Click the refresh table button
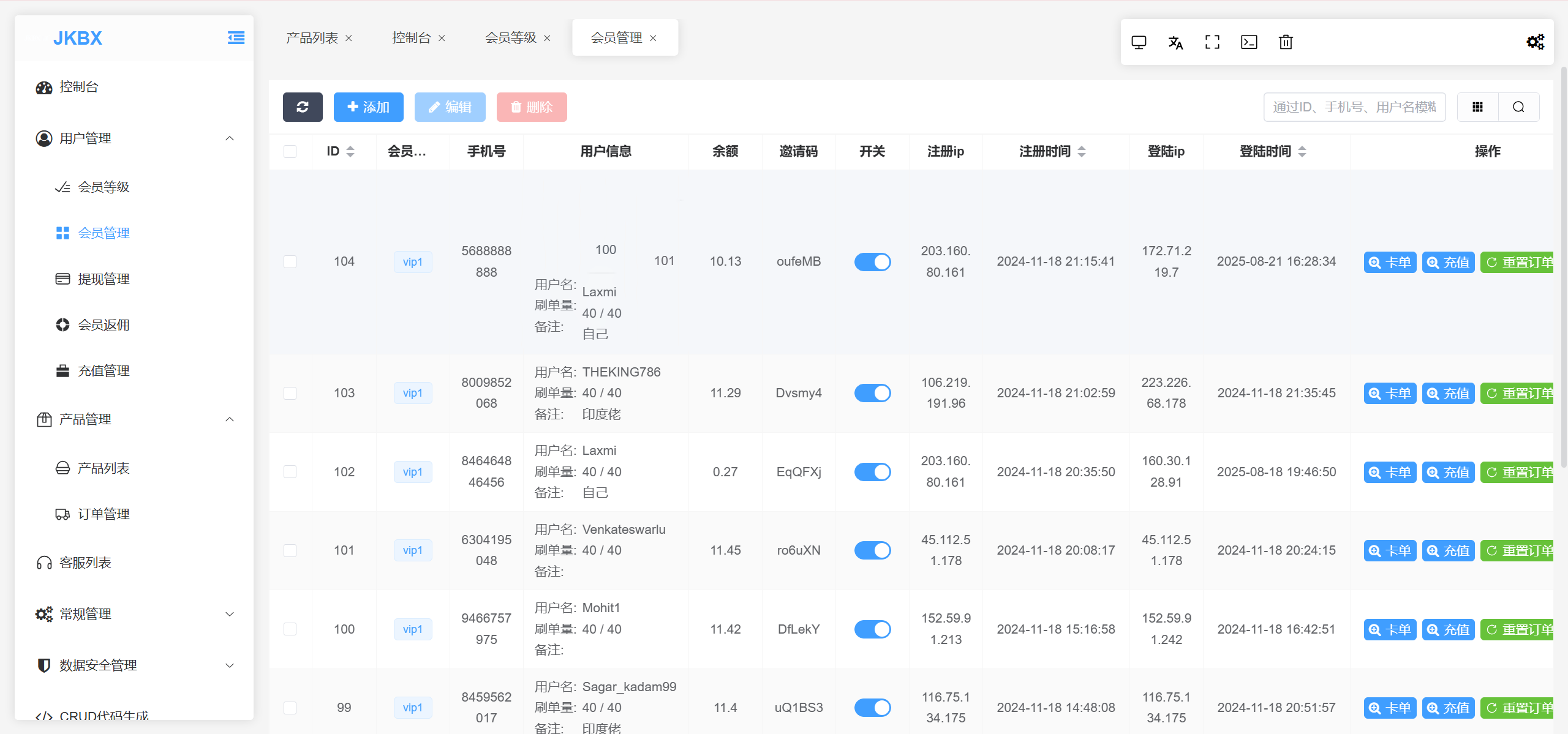The height and width of the screenshot is (734, 1568). (303, 107)
